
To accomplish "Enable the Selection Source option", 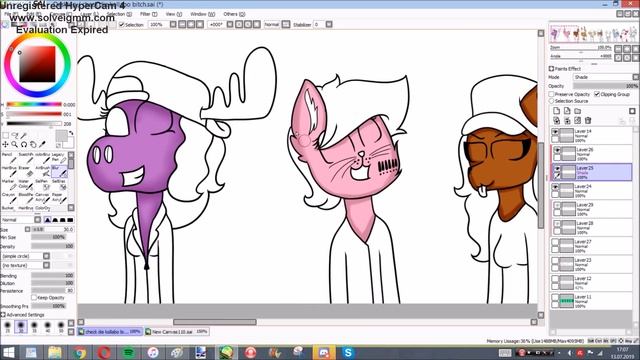I will [551, 101].
